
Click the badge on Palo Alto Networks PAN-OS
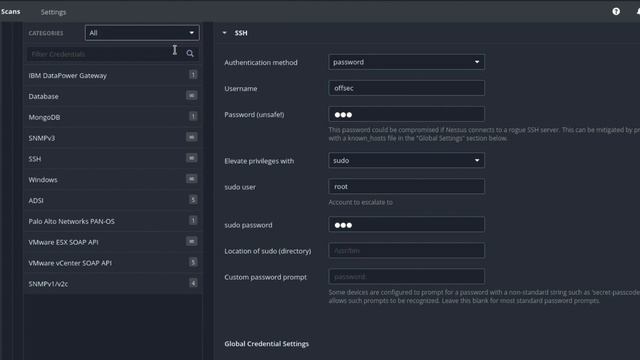(193, 220)
